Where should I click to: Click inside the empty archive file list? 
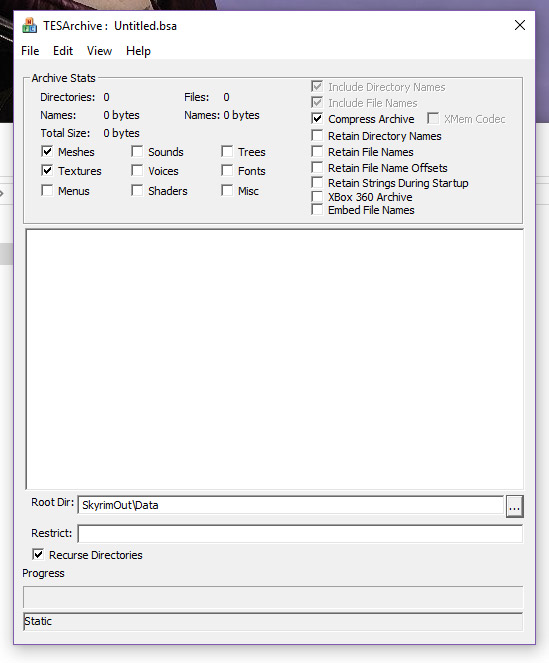point(274,359)
